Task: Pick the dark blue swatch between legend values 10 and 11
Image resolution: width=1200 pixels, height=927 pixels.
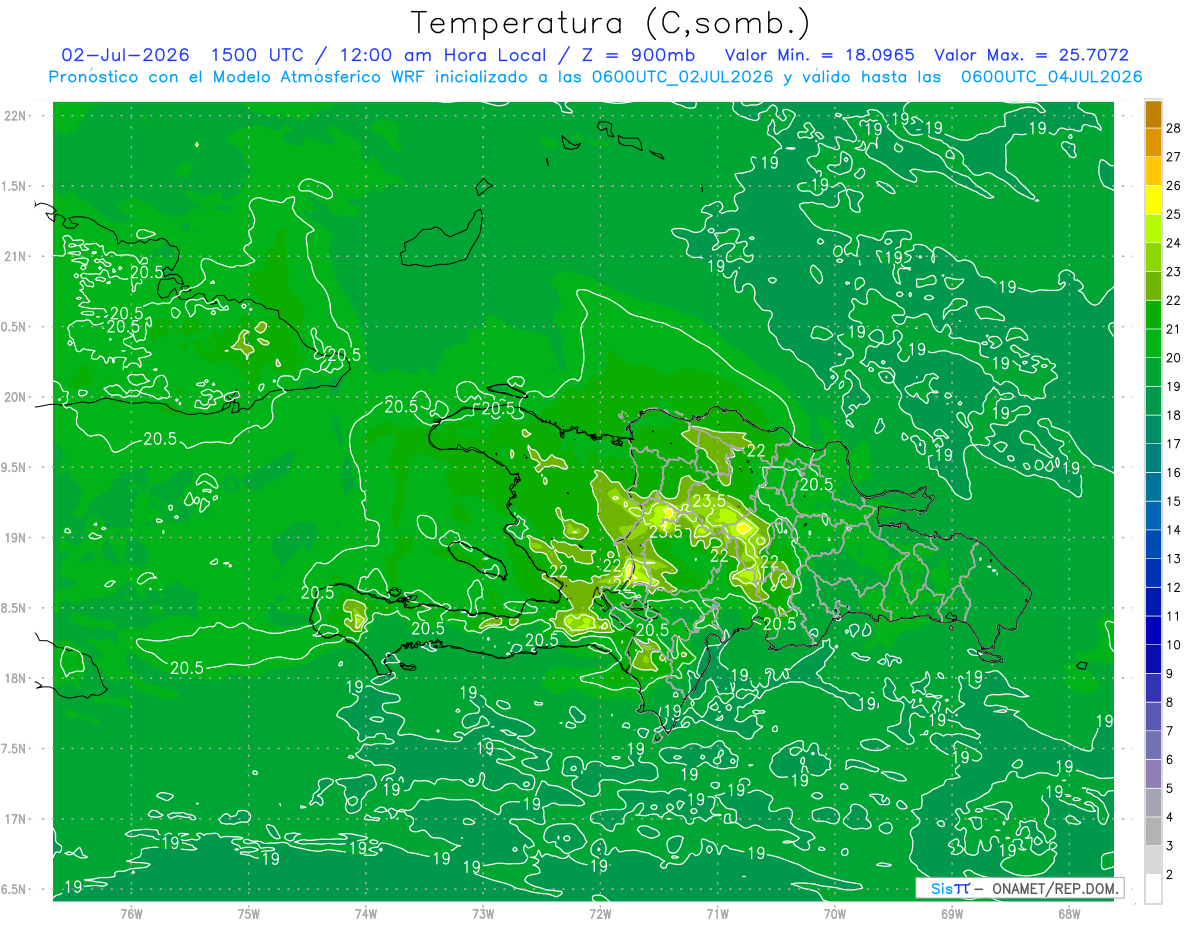Action: [x=1153, y=631]
